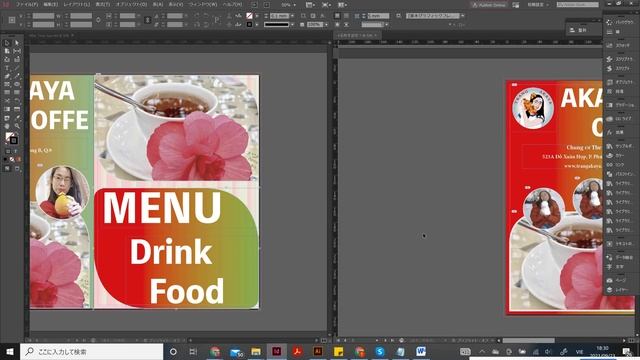Select the Pencil tool
The image size is (640, 360).
17,76
